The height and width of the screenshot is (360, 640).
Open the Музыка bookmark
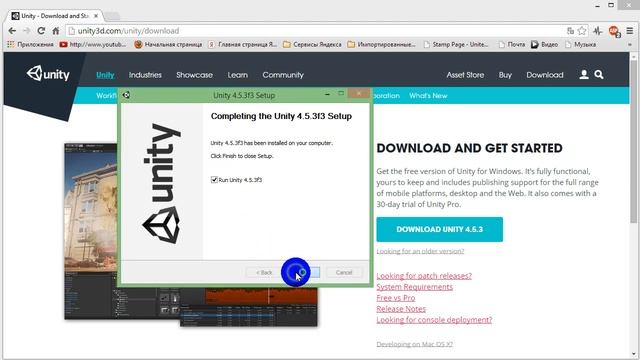[x=581, y=44]
